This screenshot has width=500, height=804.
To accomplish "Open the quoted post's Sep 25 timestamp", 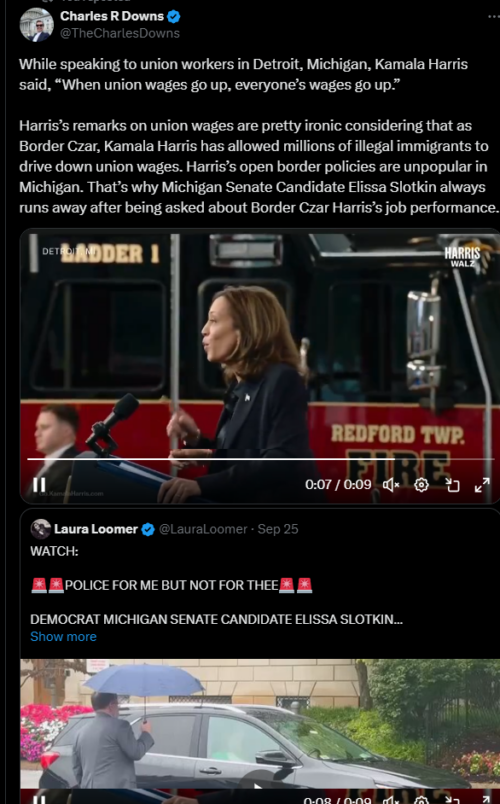I will point(277,529).
